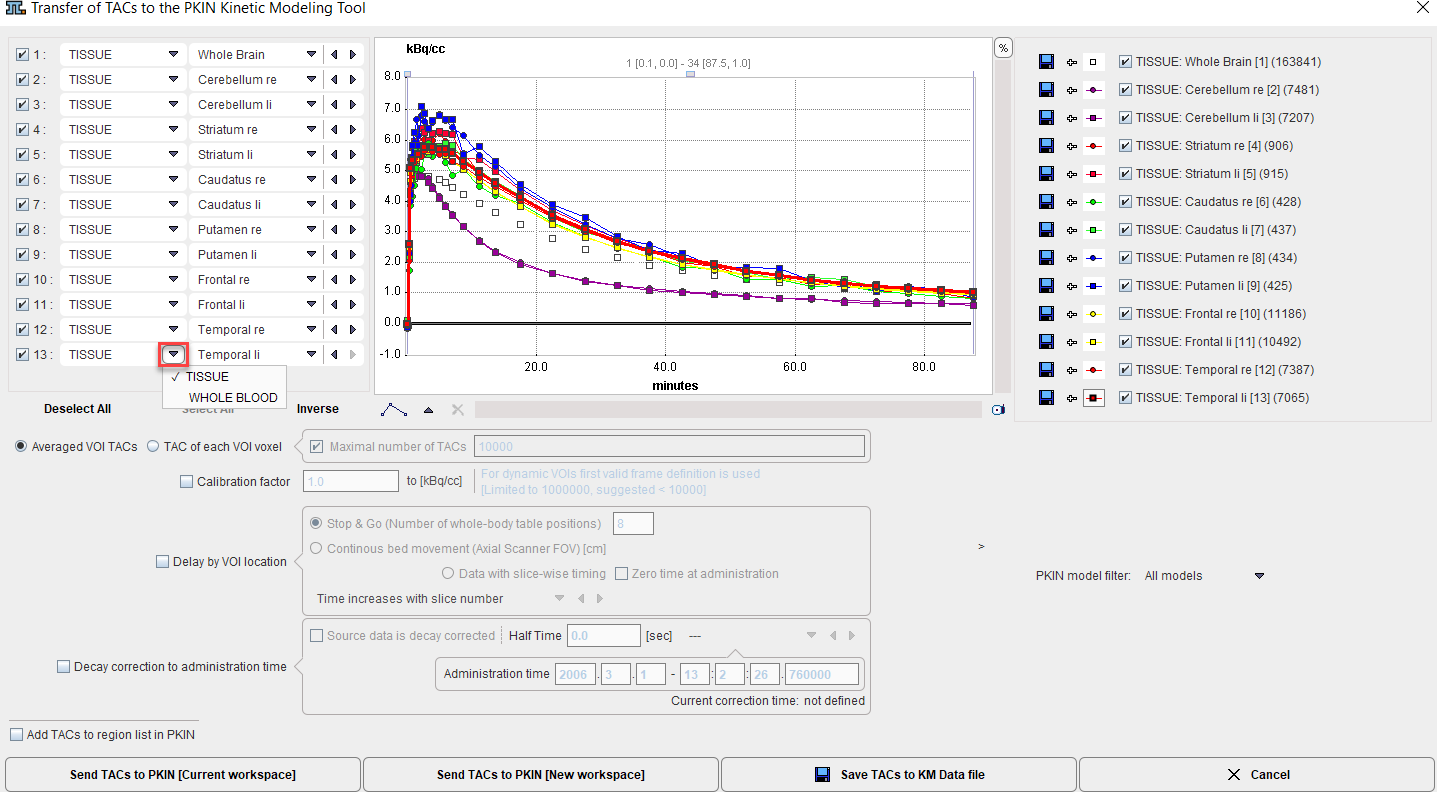Viewport: 1437px width, 792px height.
Task: Click the small up-triangle icon below the plot
Action: coord(428,409)
